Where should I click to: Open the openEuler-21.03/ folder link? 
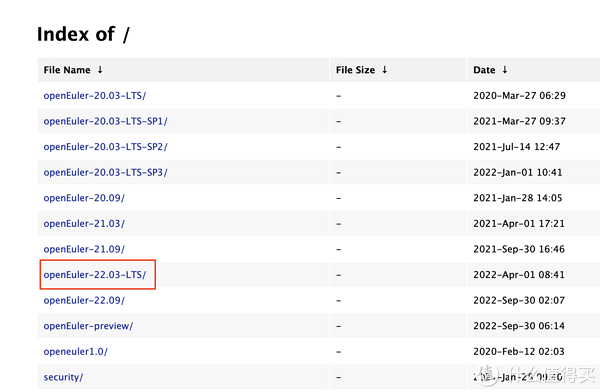tap(84, 224)
